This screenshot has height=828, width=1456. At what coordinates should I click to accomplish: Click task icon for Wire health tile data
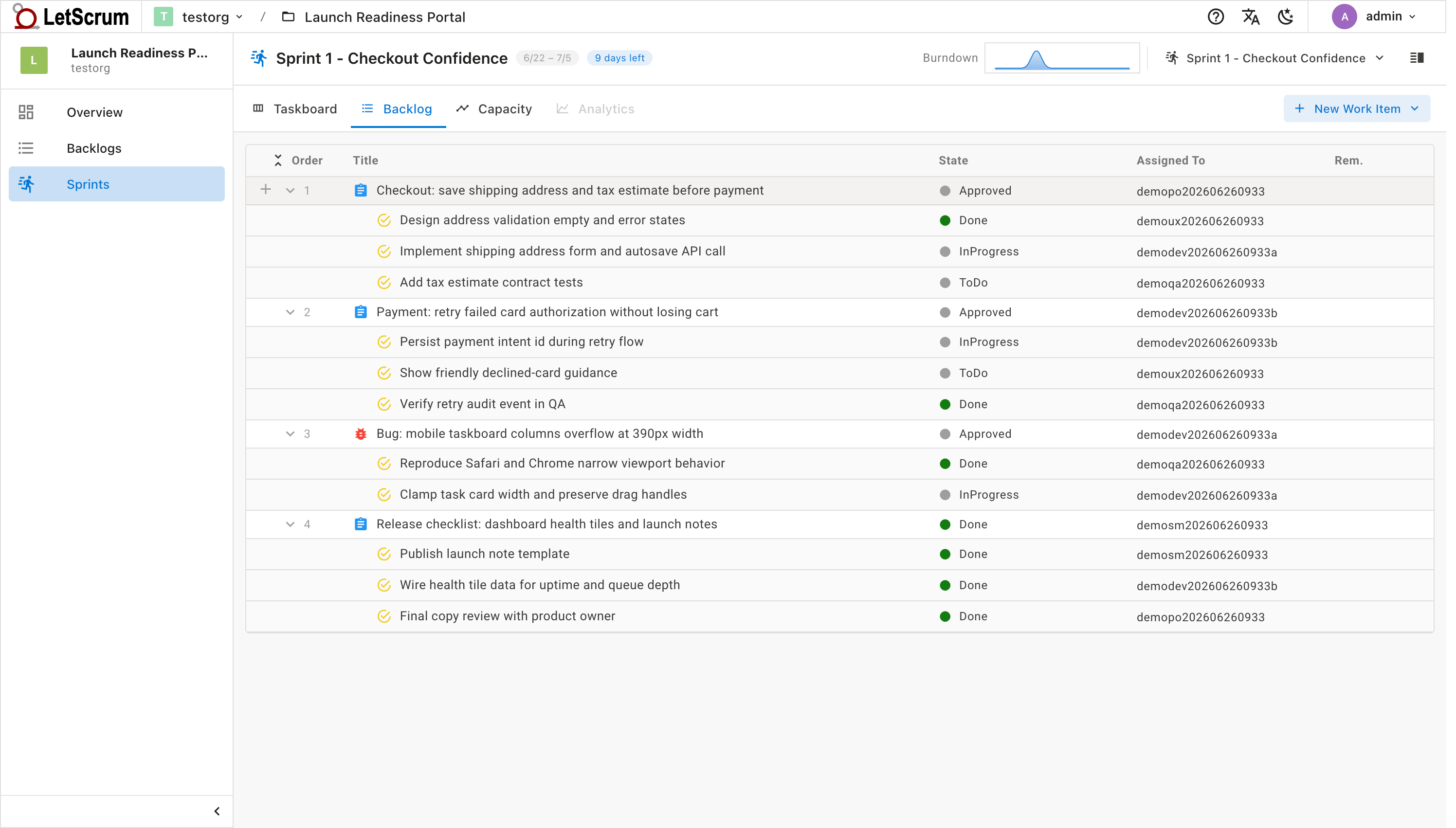point(384,585)
